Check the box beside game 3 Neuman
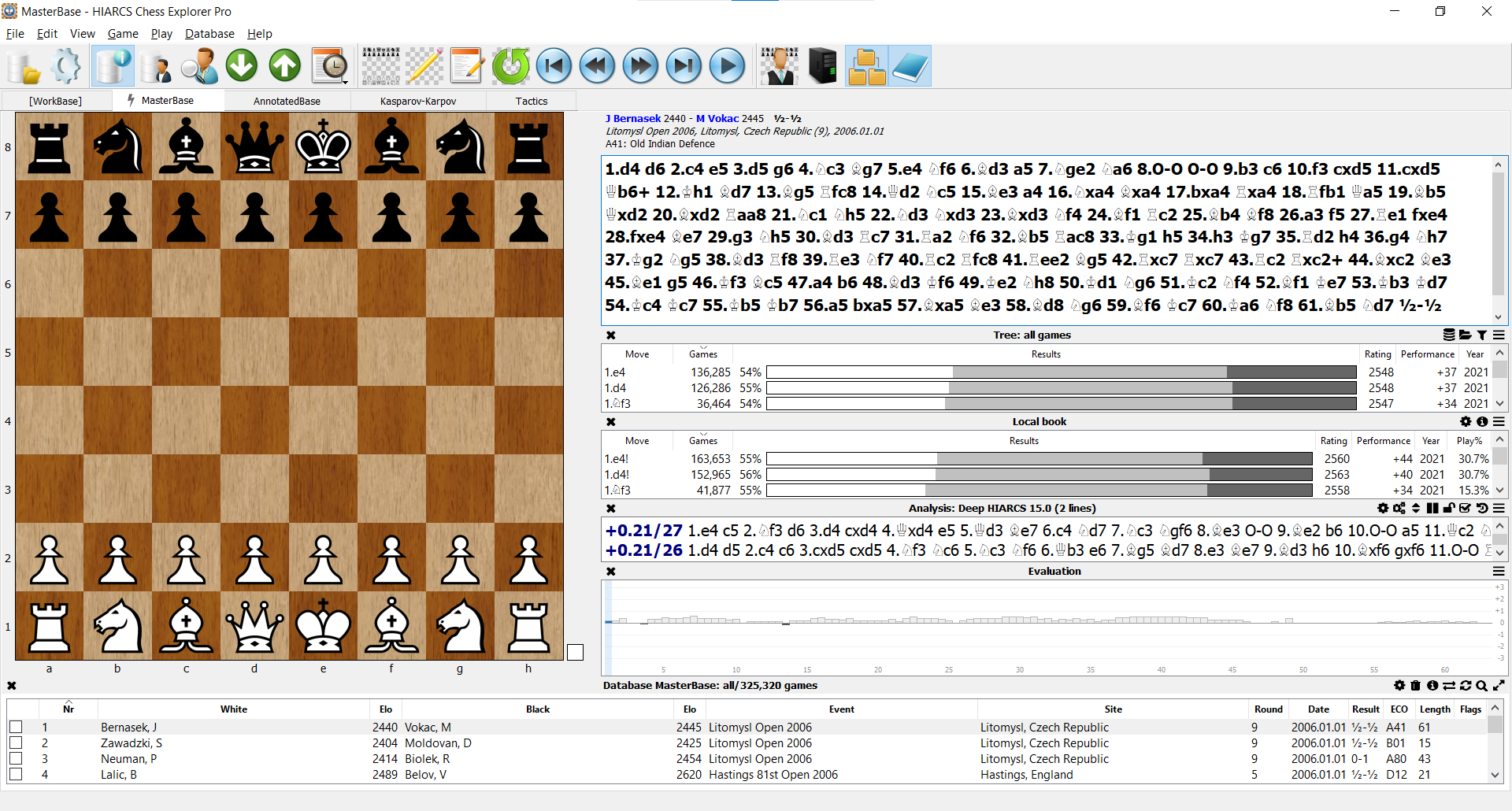 click(x=16, y=759)
